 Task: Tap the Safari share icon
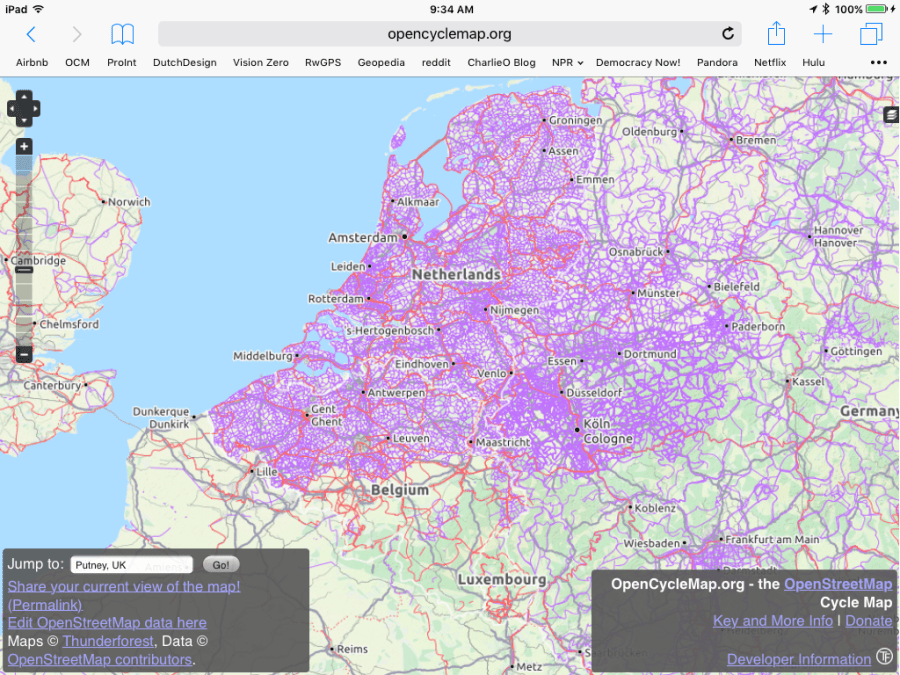click(x=776, y=34)
